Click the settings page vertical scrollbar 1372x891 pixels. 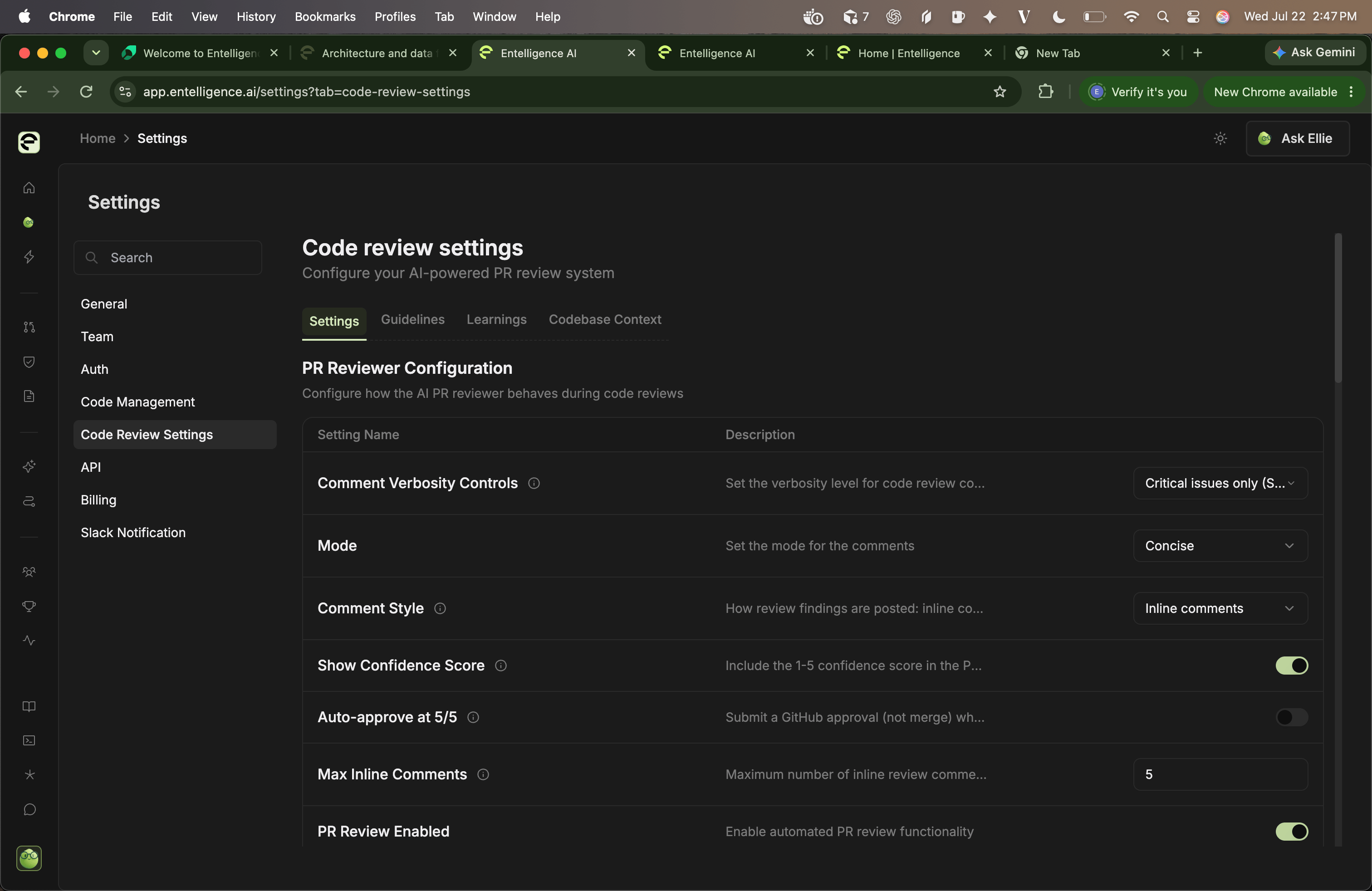pos(1338,308)
